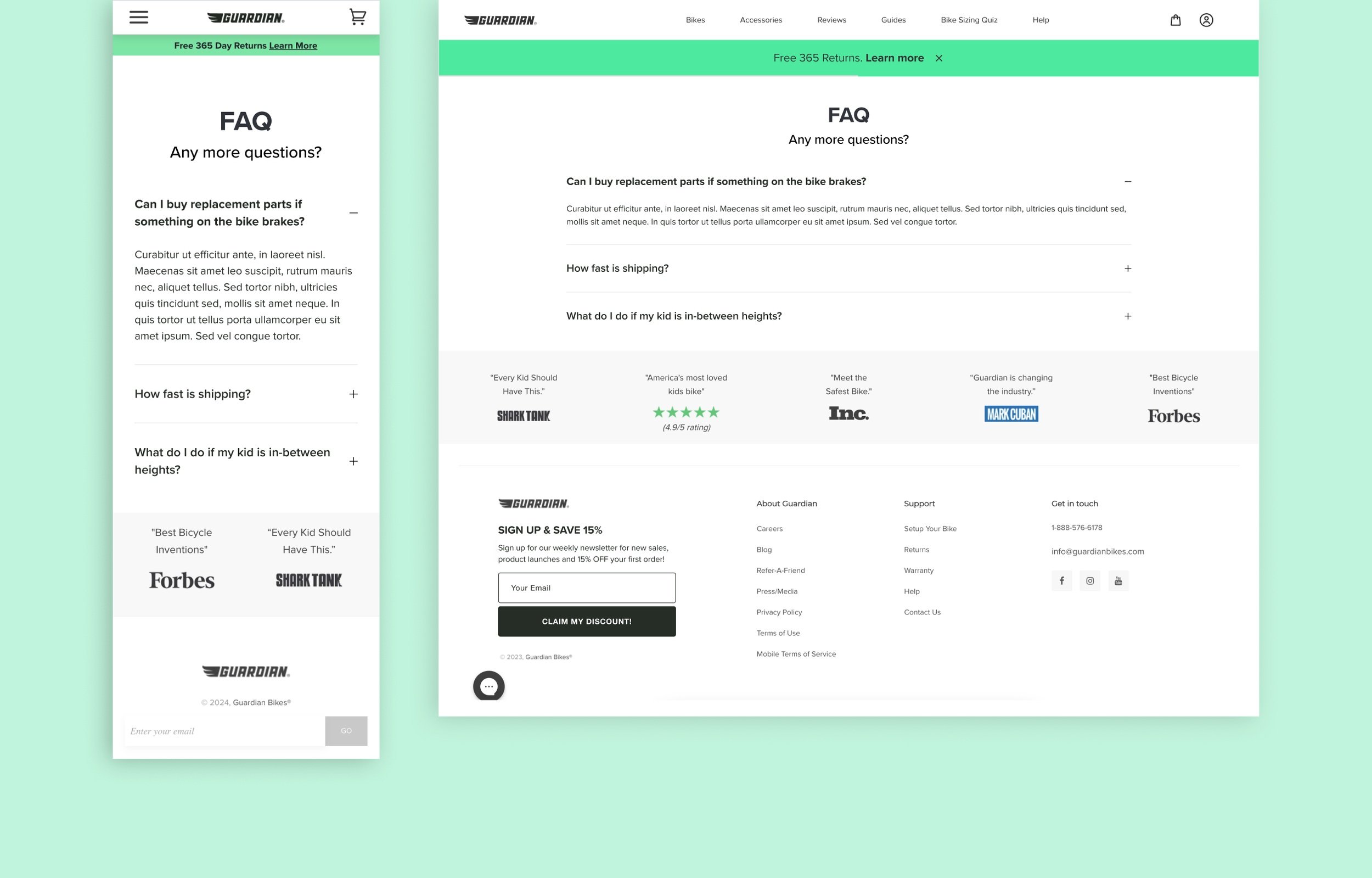The height and width of the screenshot is (878, 1372).
Task: Expand desktop 'How fast is shipping?' question
Action: tap(1128, 269)
